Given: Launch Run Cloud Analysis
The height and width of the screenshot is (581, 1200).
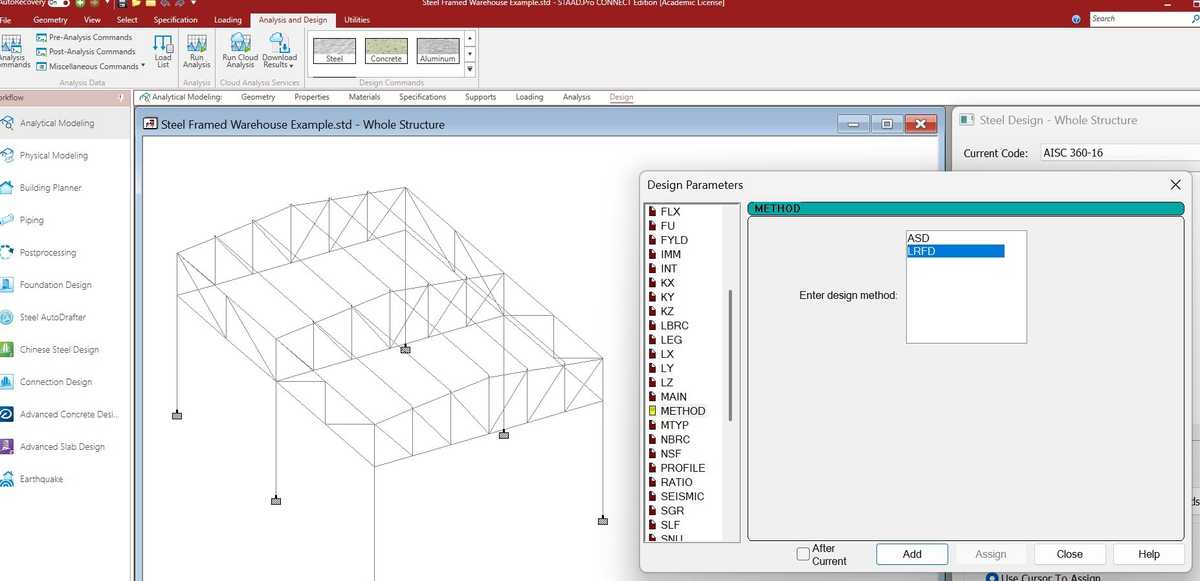Looking at the screenshot, I should 240,50.
